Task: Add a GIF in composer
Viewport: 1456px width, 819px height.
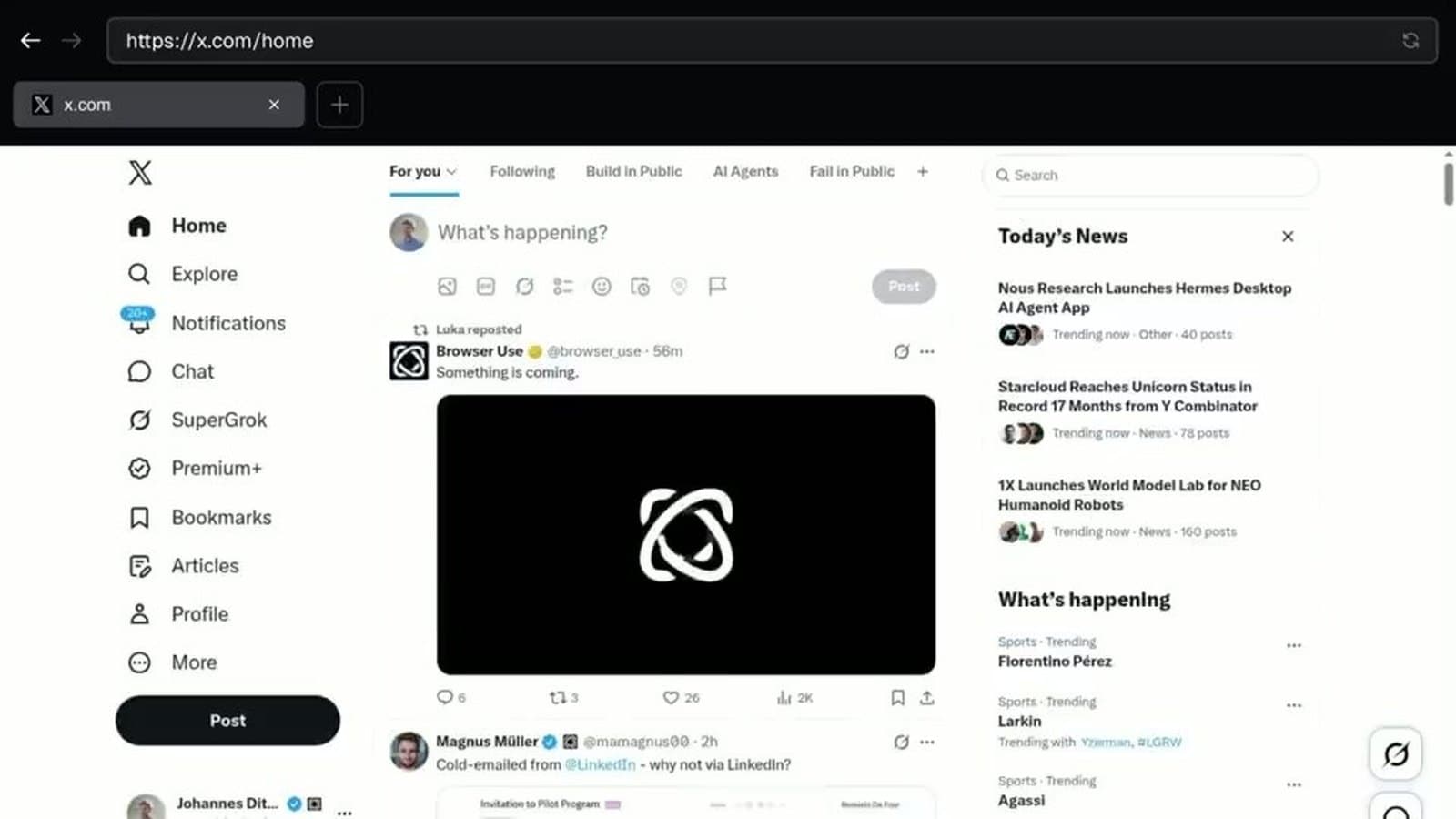Action: 486,286
